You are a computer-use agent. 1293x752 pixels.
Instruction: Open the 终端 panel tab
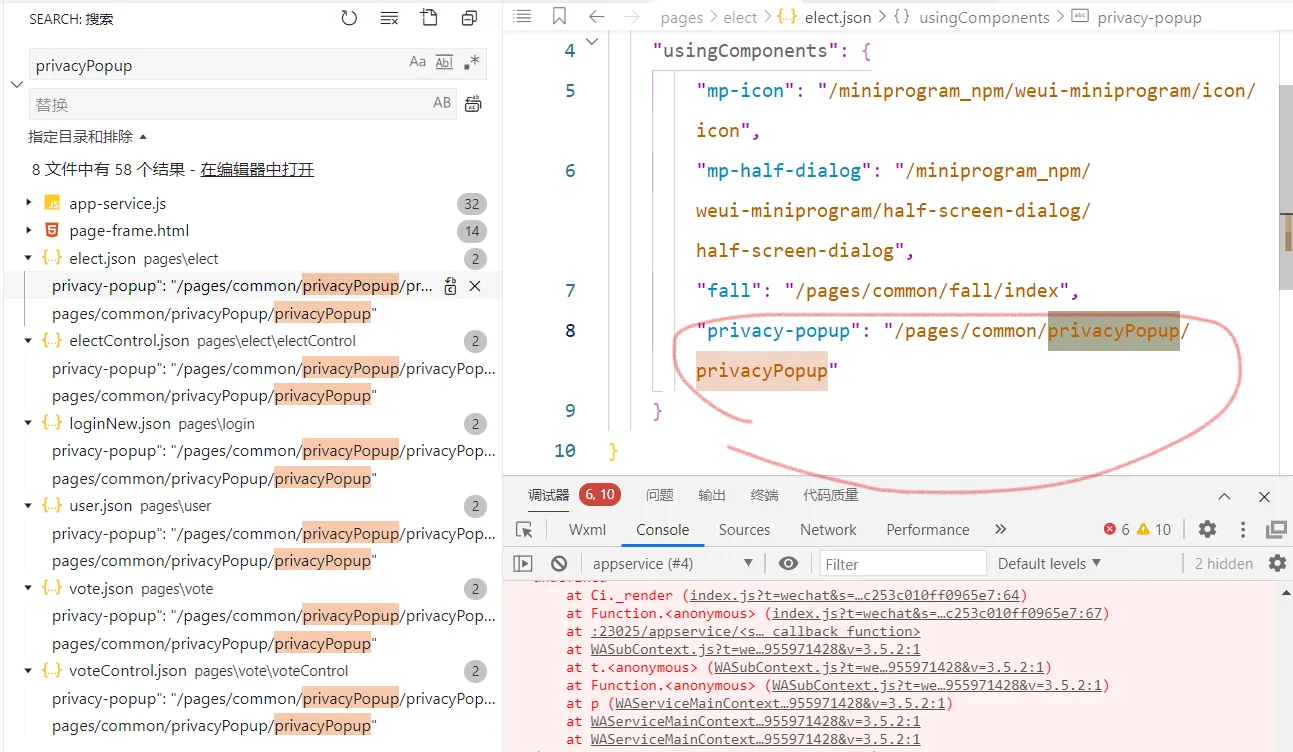764,495
